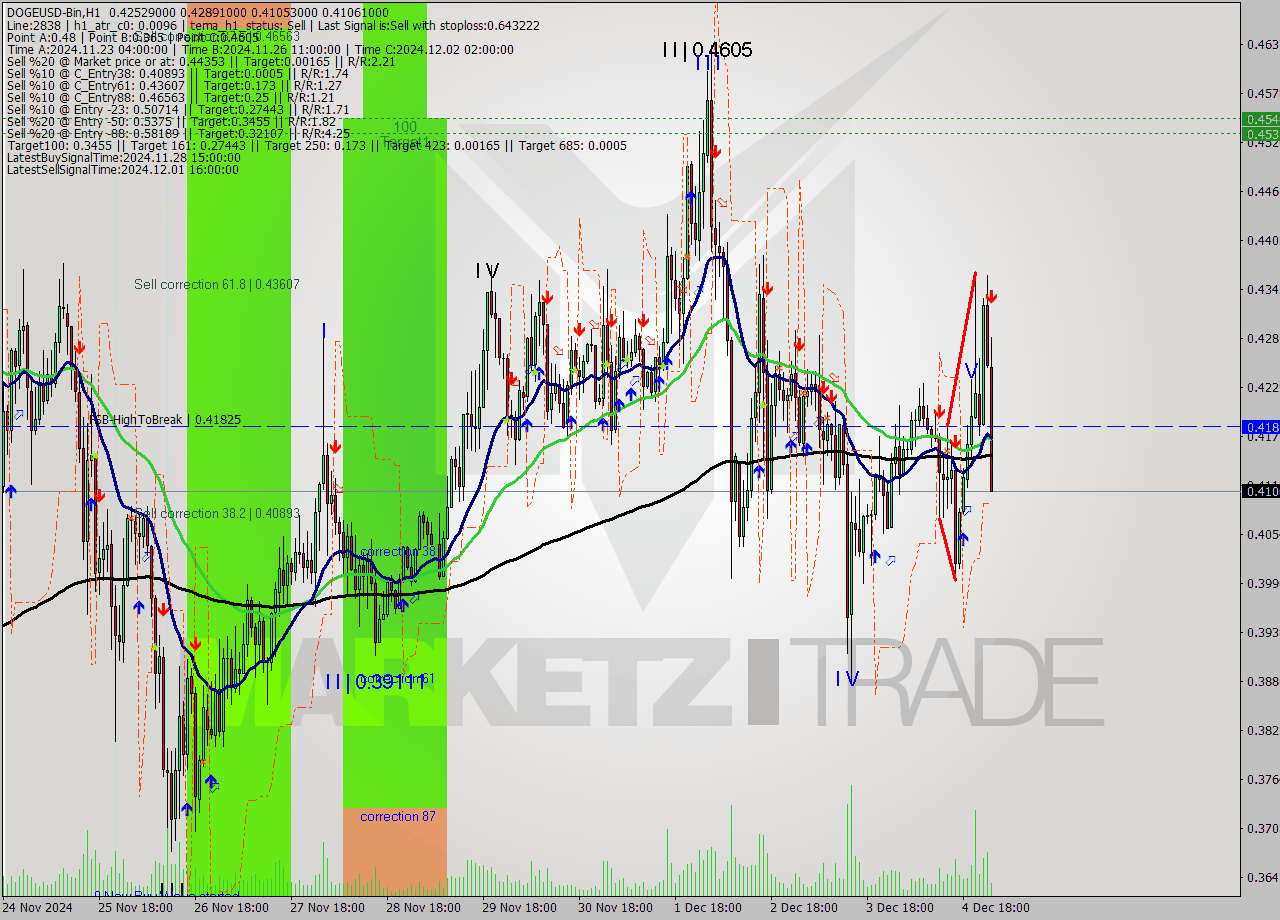Click the '26 Nov 18:00' time axis label
The image size is (1280, 920).
click(231, 908)
